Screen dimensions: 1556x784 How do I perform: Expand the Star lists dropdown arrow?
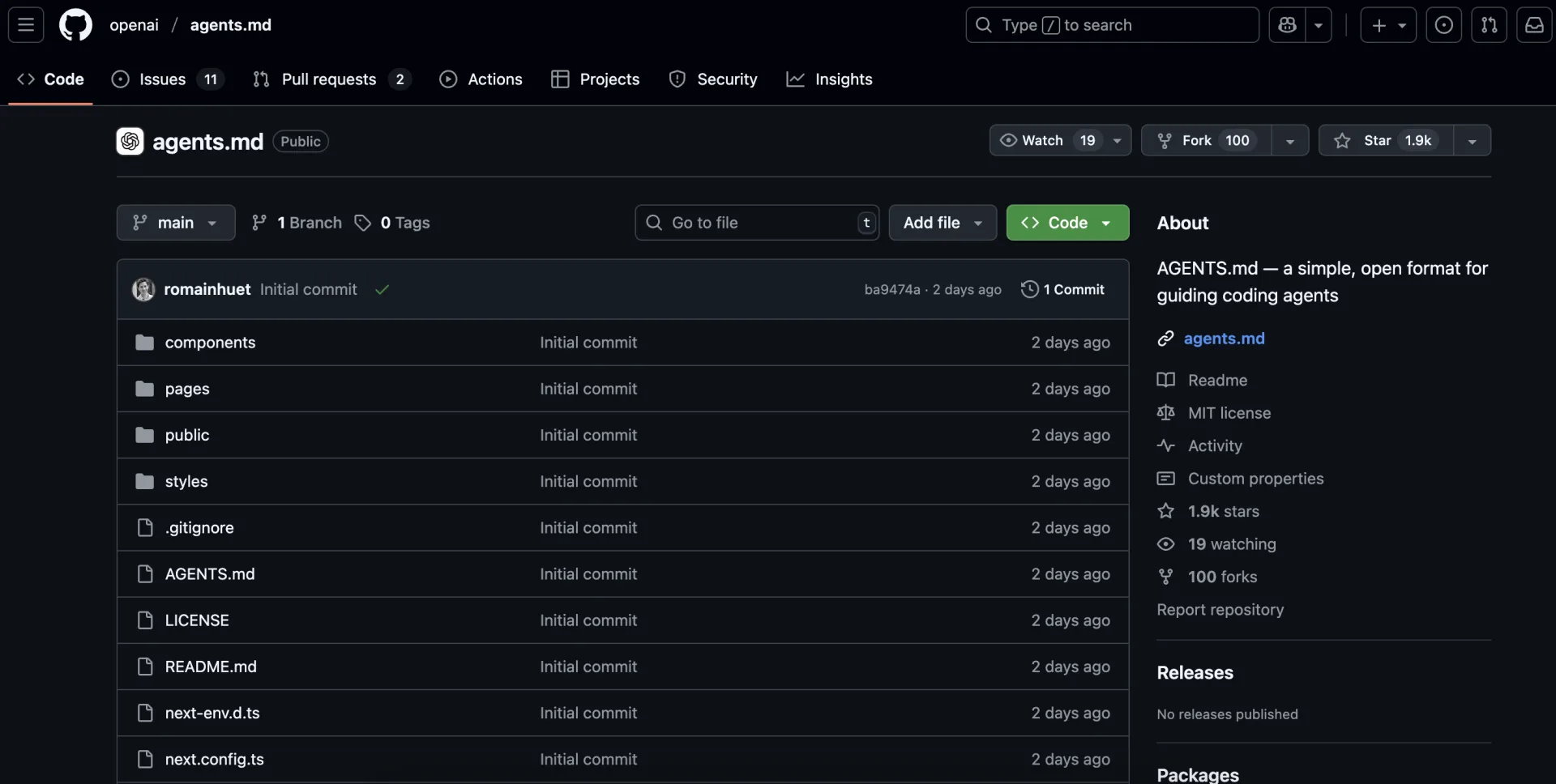(x=1473, y=140)
